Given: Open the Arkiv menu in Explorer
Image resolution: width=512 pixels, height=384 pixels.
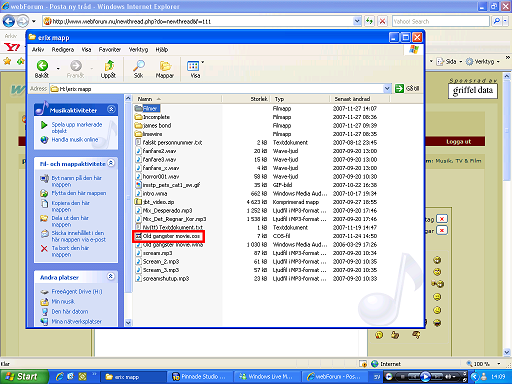Looking at the screenshot, I should [x=38, y=50].
